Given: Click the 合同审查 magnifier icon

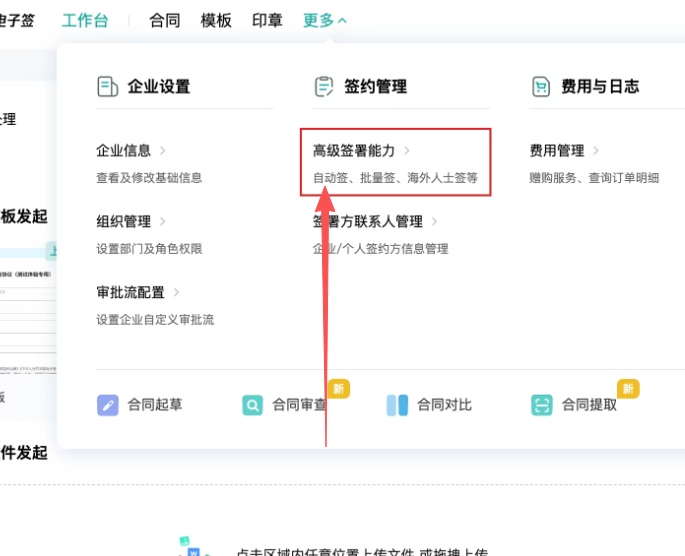Looking at the screenshot, I should tap(253, 405).
